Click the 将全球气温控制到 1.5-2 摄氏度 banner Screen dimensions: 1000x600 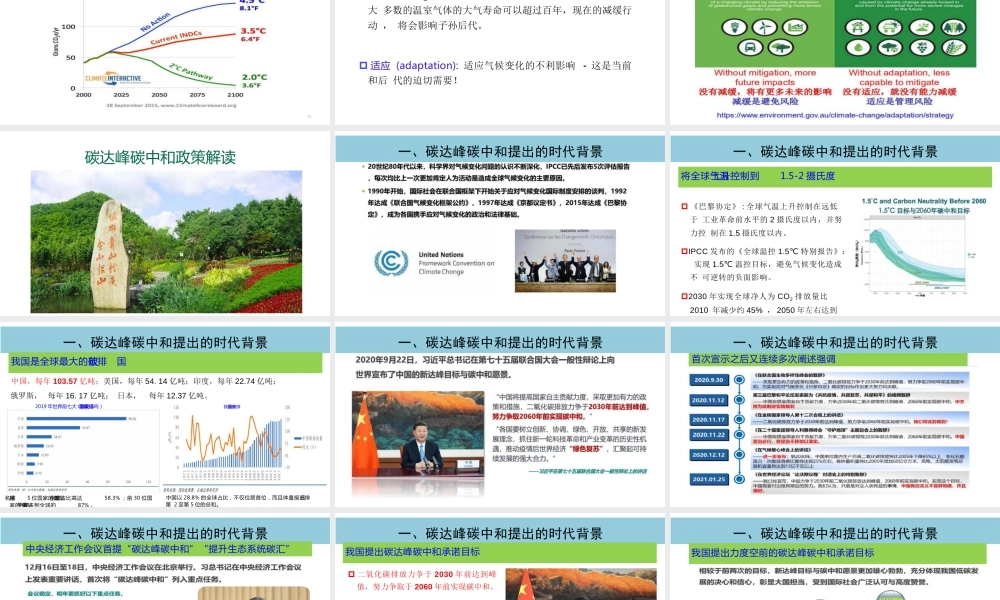(835, 176)
